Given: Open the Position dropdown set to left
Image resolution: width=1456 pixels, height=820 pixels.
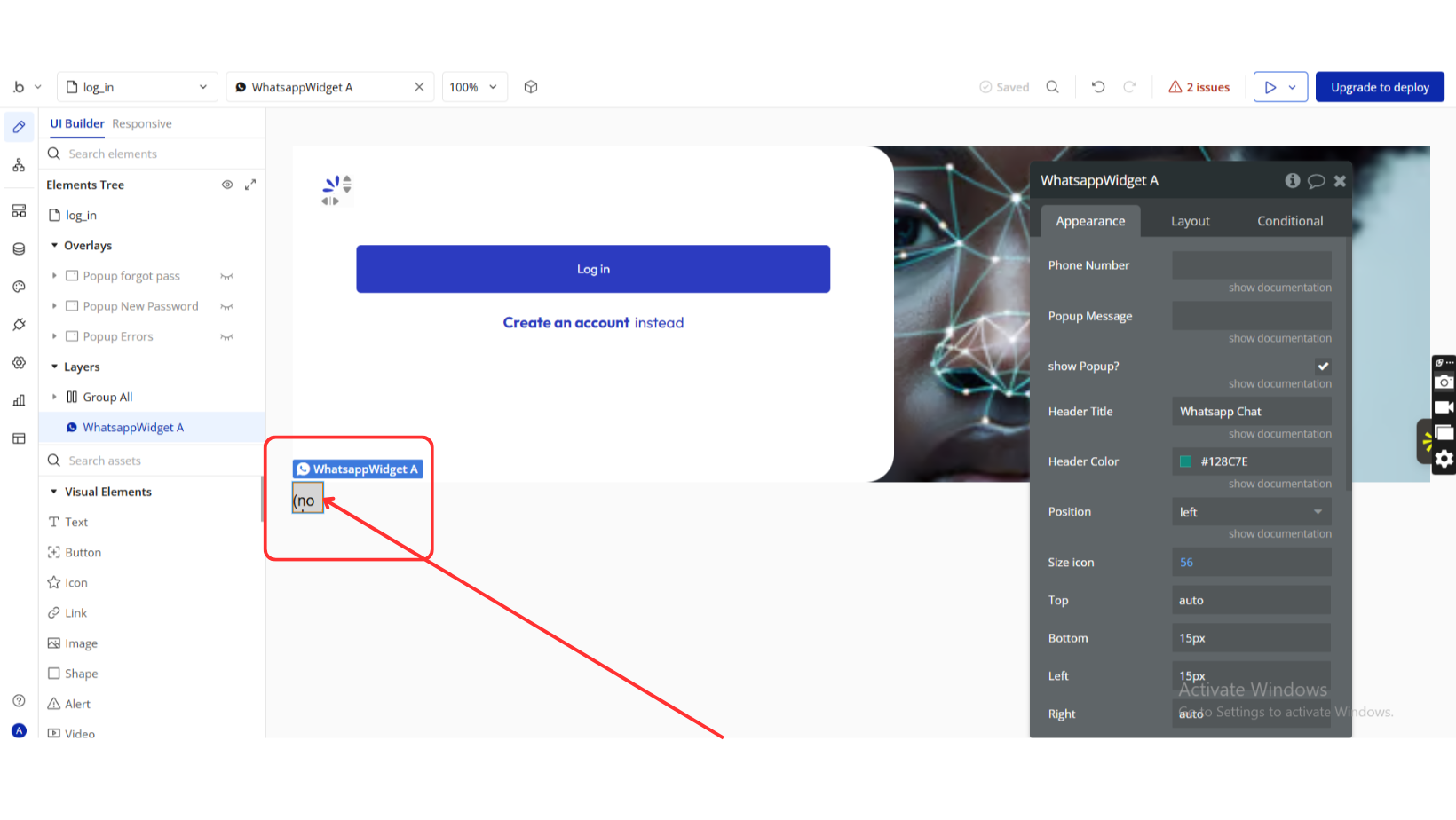Looking at the screenshot, I should point(1251,512).
